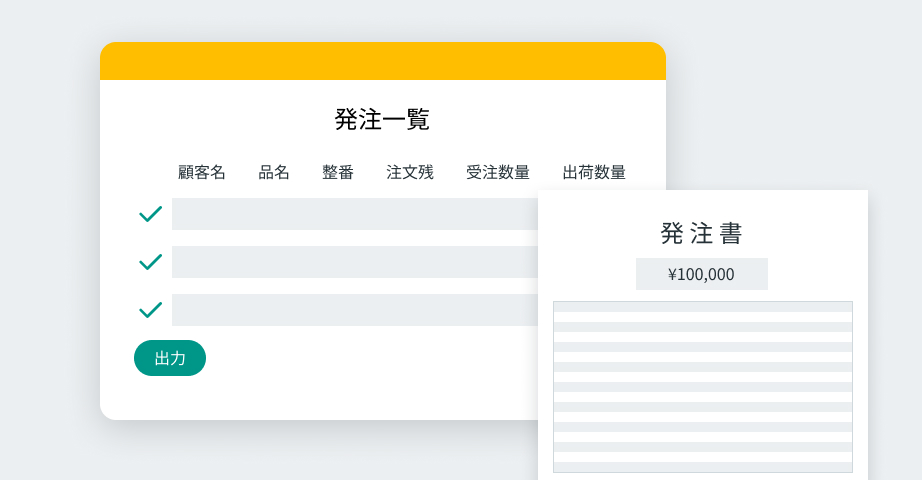Toggle the third row's green checkmark
Screen dimensions: 922x480
point(150,310)
